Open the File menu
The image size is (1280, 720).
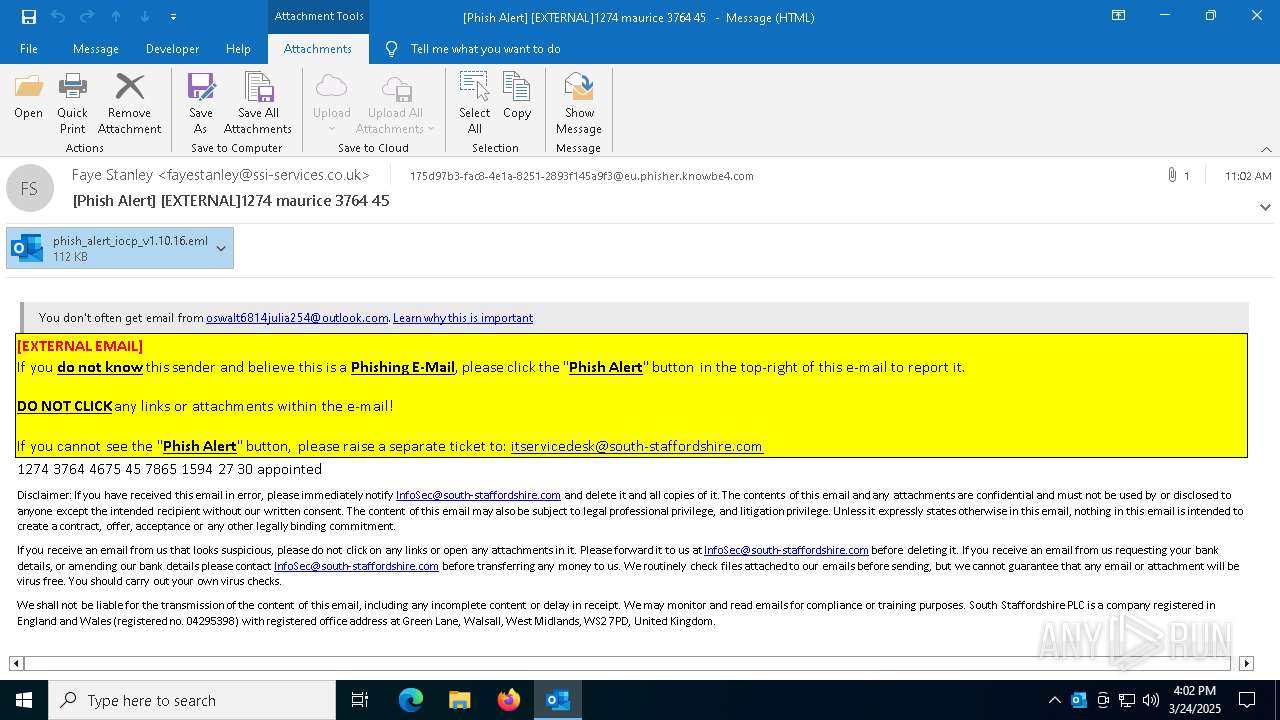click(x=29, y=49)
